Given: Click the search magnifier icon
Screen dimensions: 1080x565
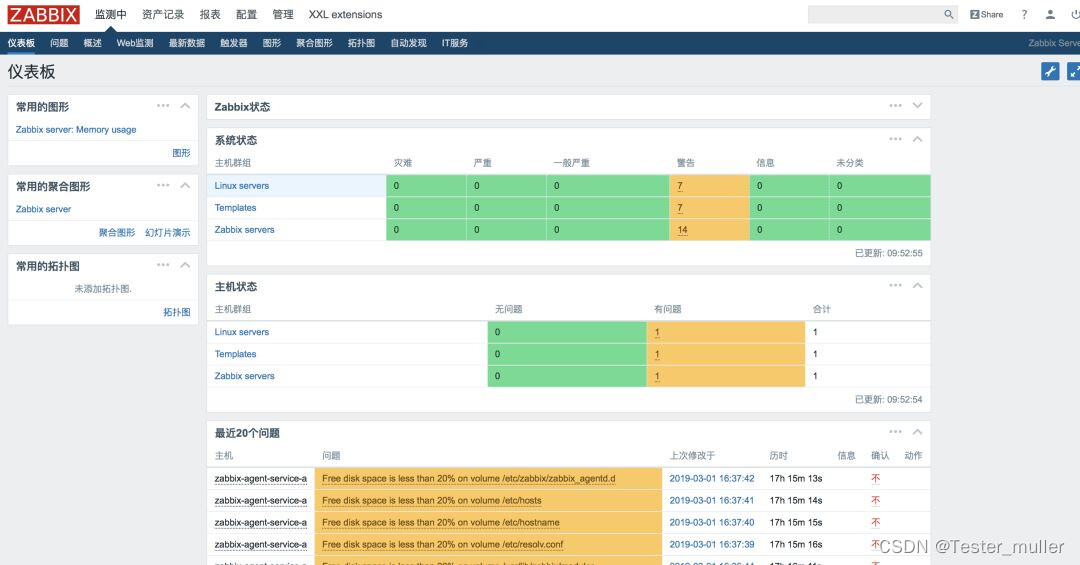Looking at the screenshot, I should (948, 14).
